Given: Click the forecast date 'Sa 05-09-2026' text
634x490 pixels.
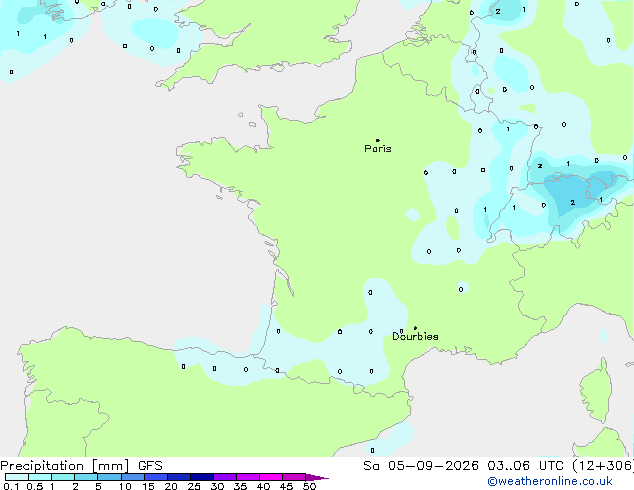Looking at the screenshot, I should click(421, 466).
